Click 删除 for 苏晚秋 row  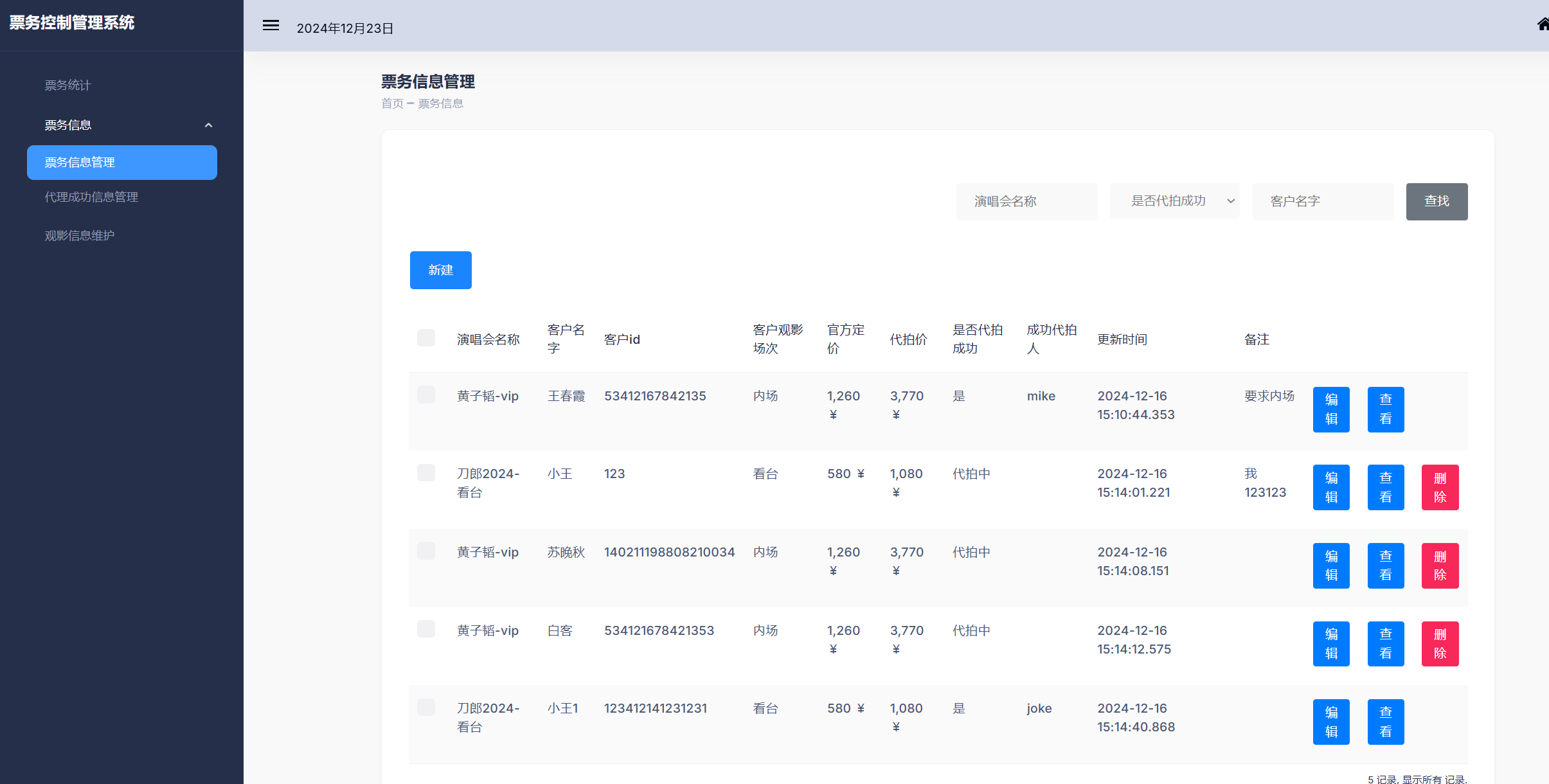[x=1440, y=566]
